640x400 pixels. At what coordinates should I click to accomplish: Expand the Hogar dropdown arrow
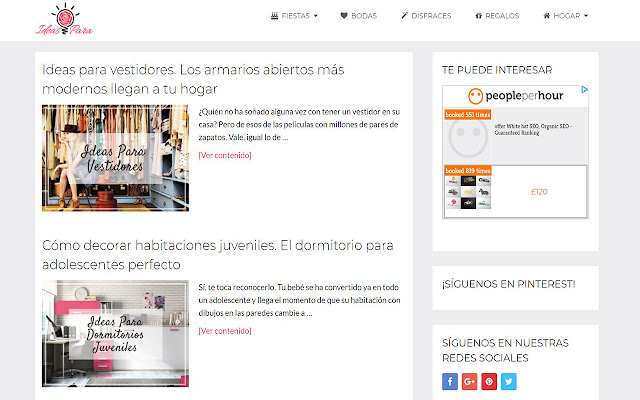point(586,16)
